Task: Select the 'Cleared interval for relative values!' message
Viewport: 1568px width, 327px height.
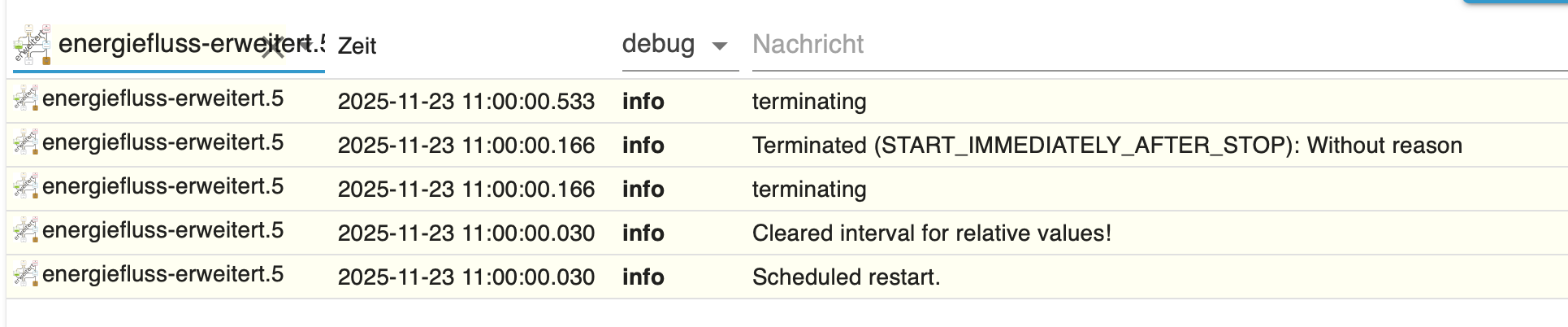Action: 931,233
